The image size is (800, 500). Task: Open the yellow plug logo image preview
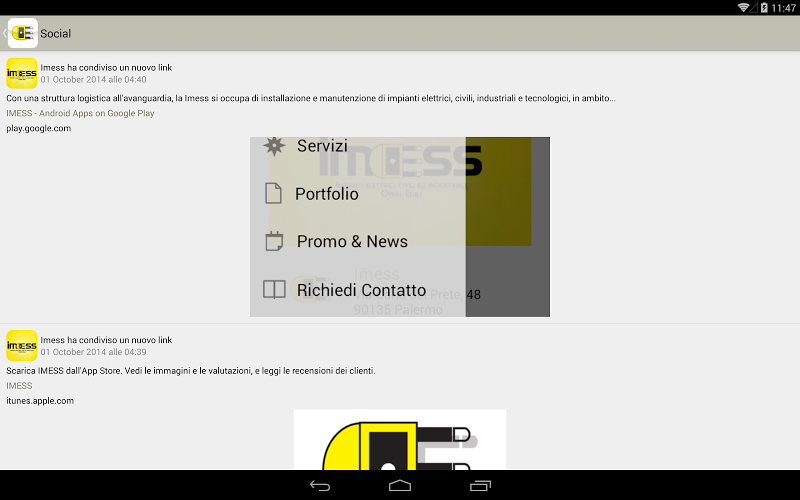[400, 439]
